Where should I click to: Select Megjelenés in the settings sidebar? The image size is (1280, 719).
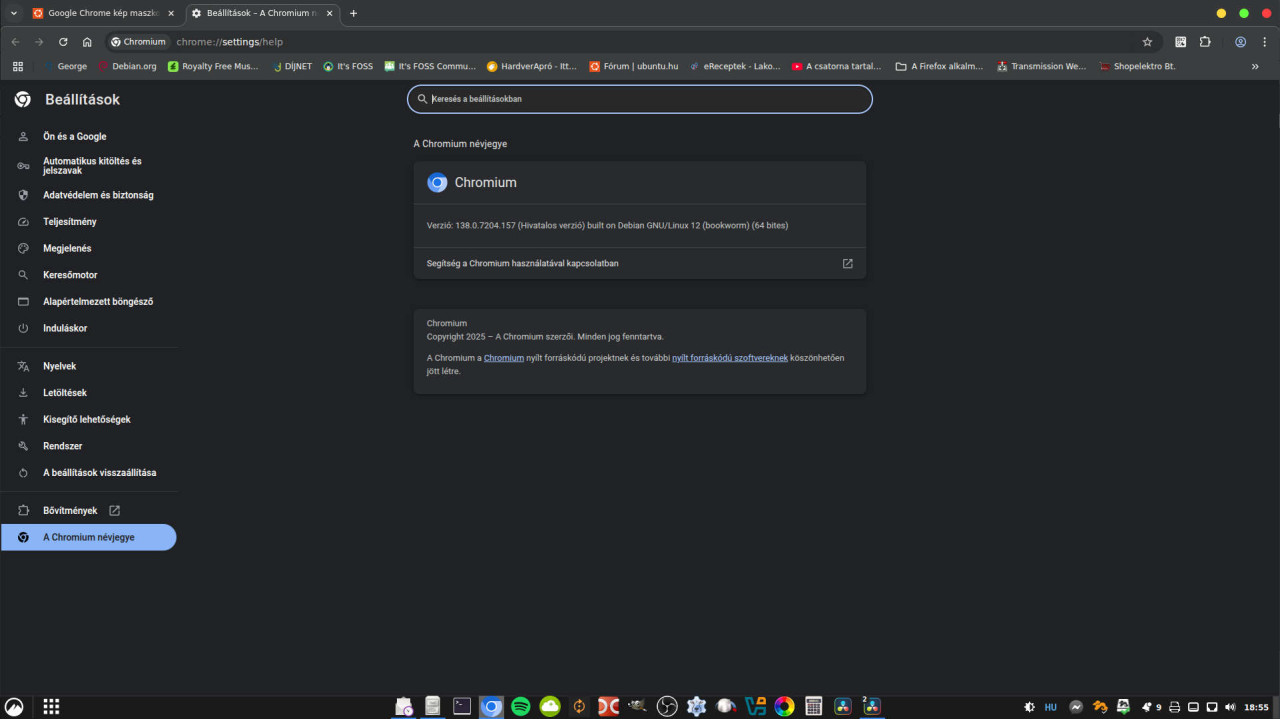[67, 248]
